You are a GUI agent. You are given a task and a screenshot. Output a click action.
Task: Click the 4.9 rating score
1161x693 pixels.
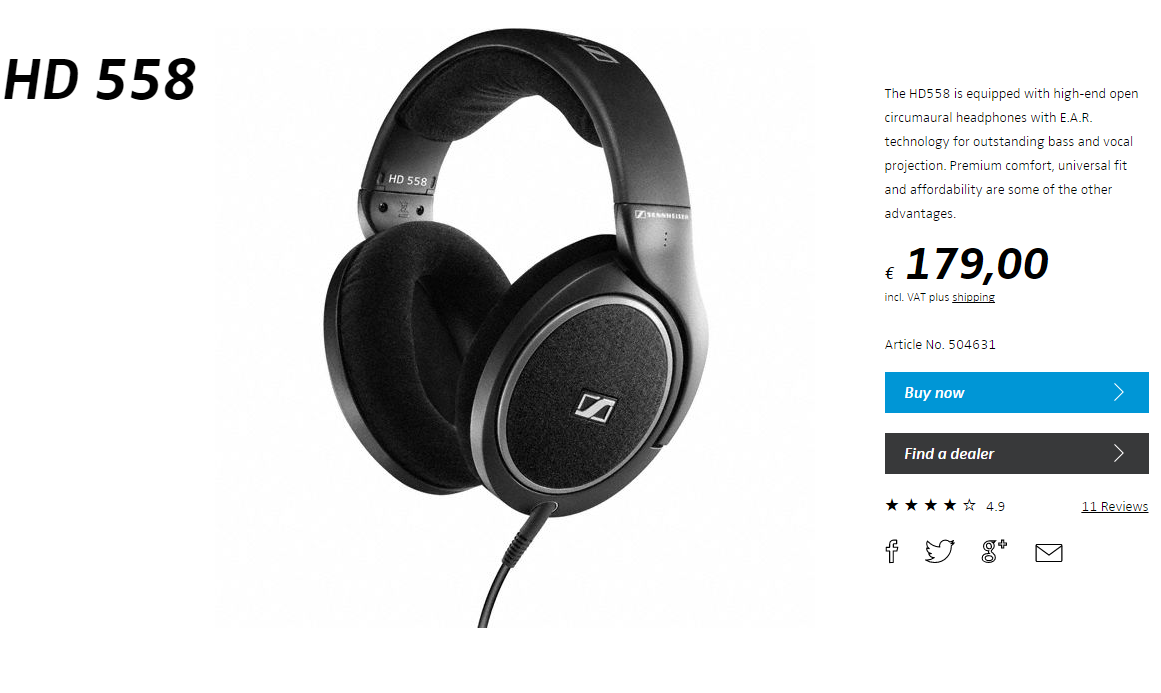pos(995,506)
